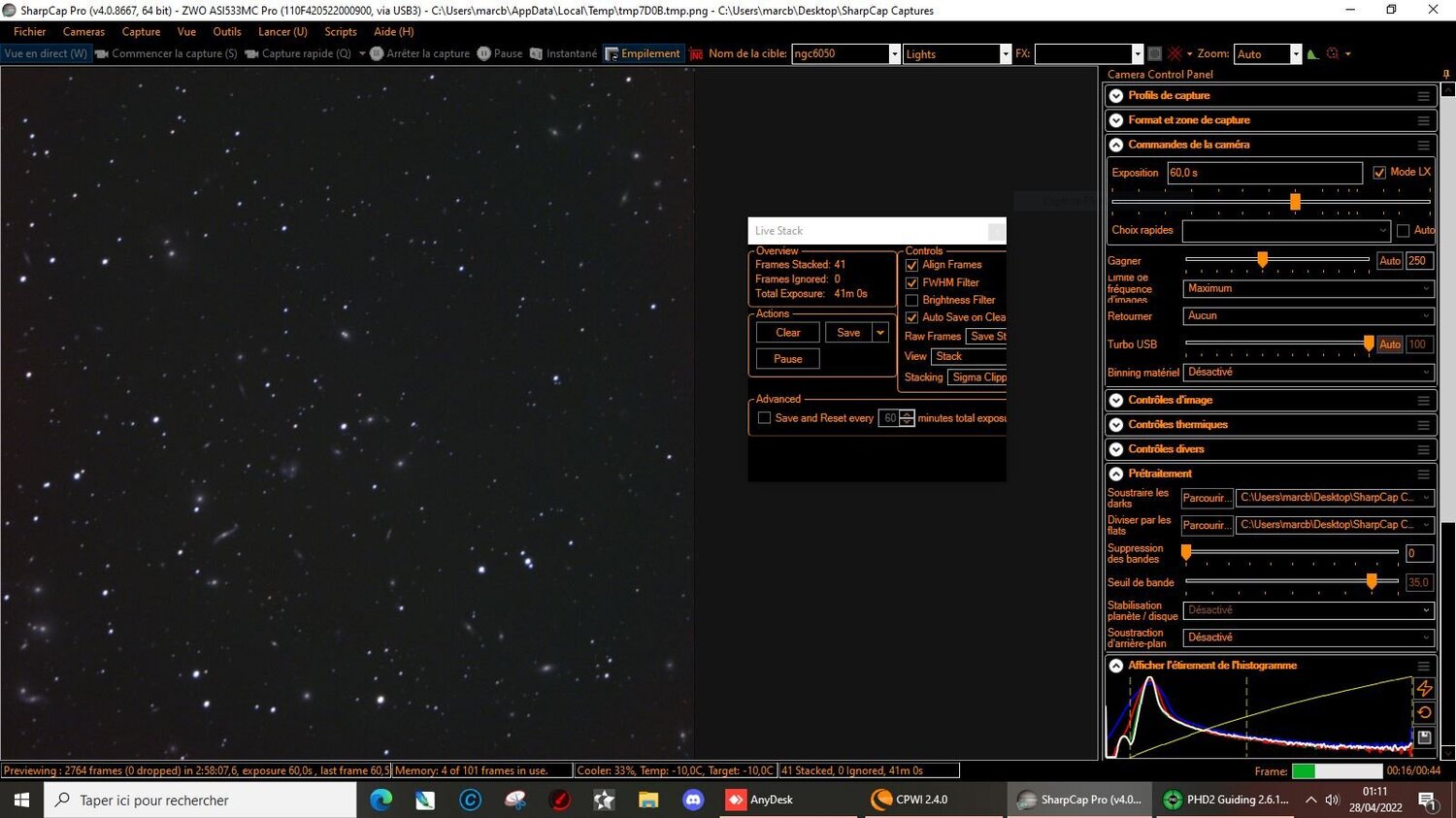Click the Capture rapide camera icon
The image size is (1456, 818).
(x=252, y=53)
